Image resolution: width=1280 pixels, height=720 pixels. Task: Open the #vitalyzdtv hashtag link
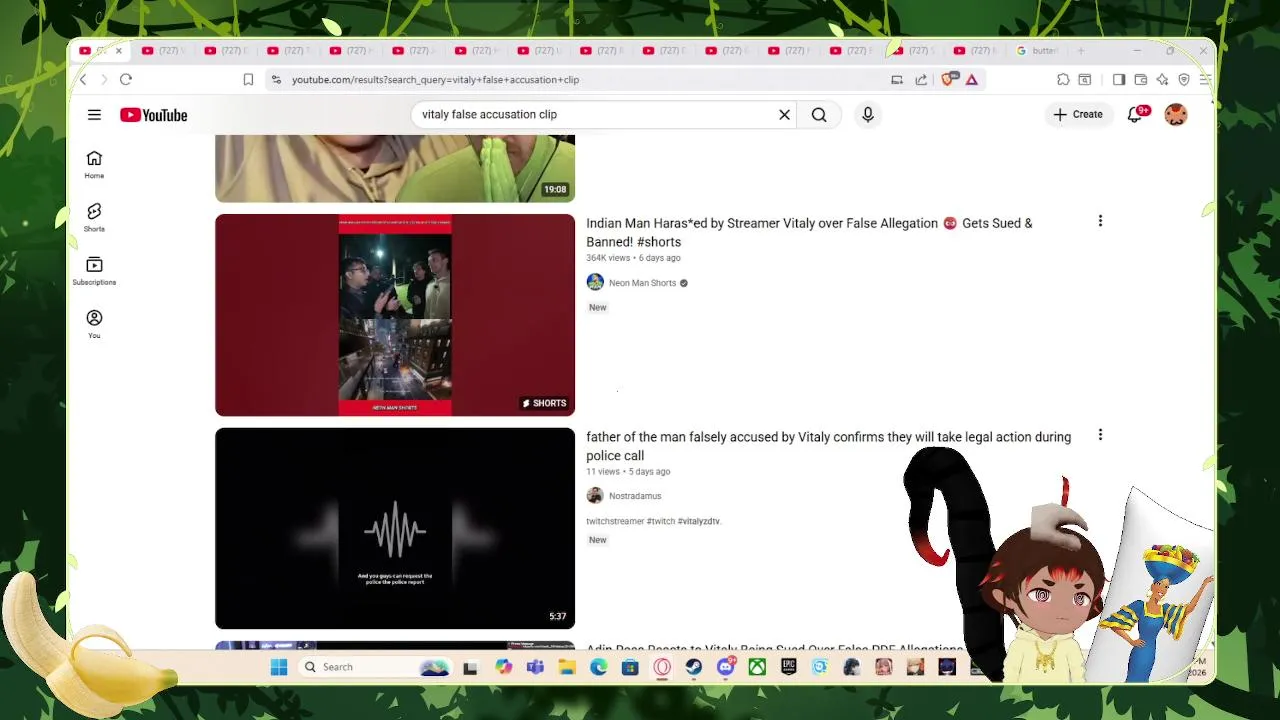point(698,521)
